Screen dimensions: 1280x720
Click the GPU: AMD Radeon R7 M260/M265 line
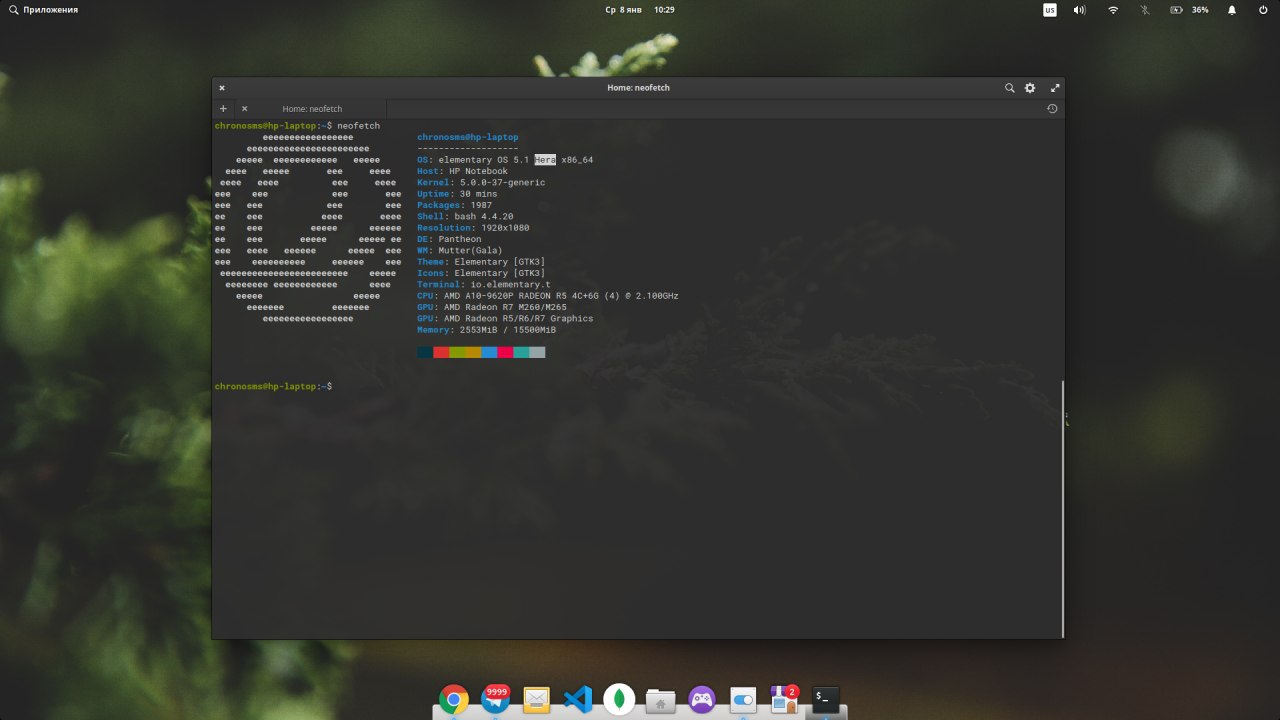tap(492, 307)
